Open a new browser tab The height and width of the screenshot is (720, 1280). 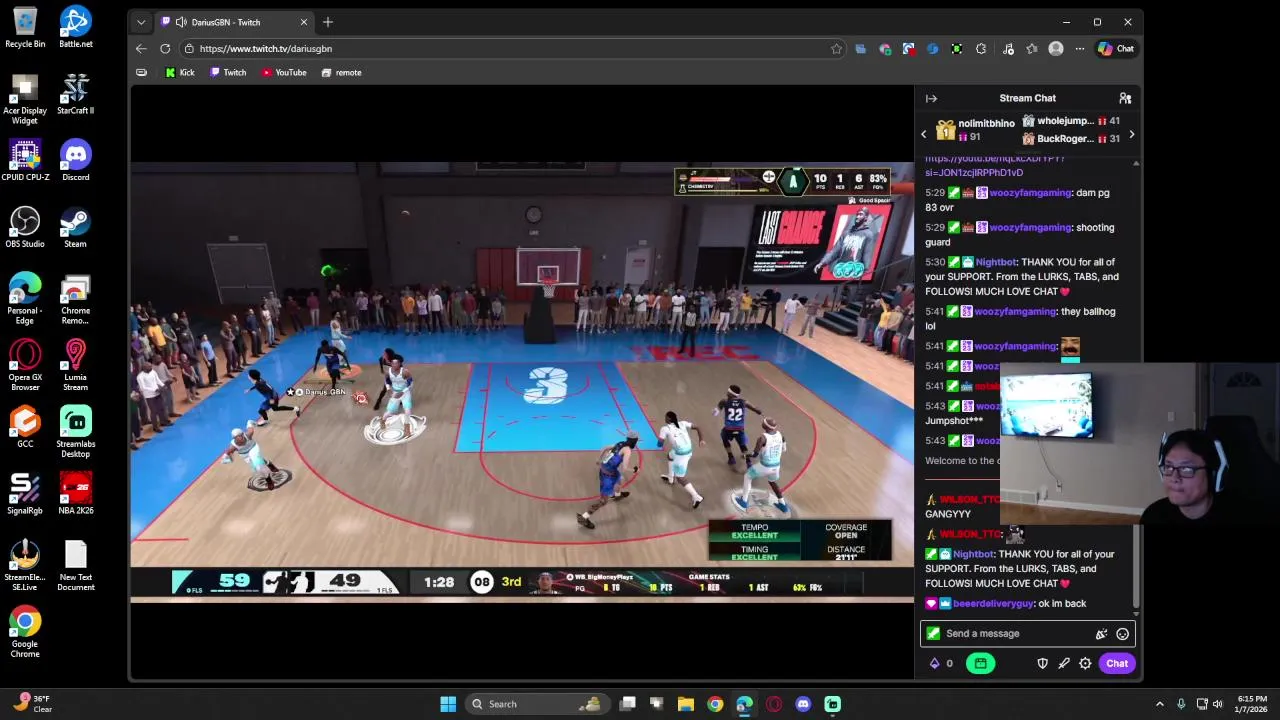point(327,22)
